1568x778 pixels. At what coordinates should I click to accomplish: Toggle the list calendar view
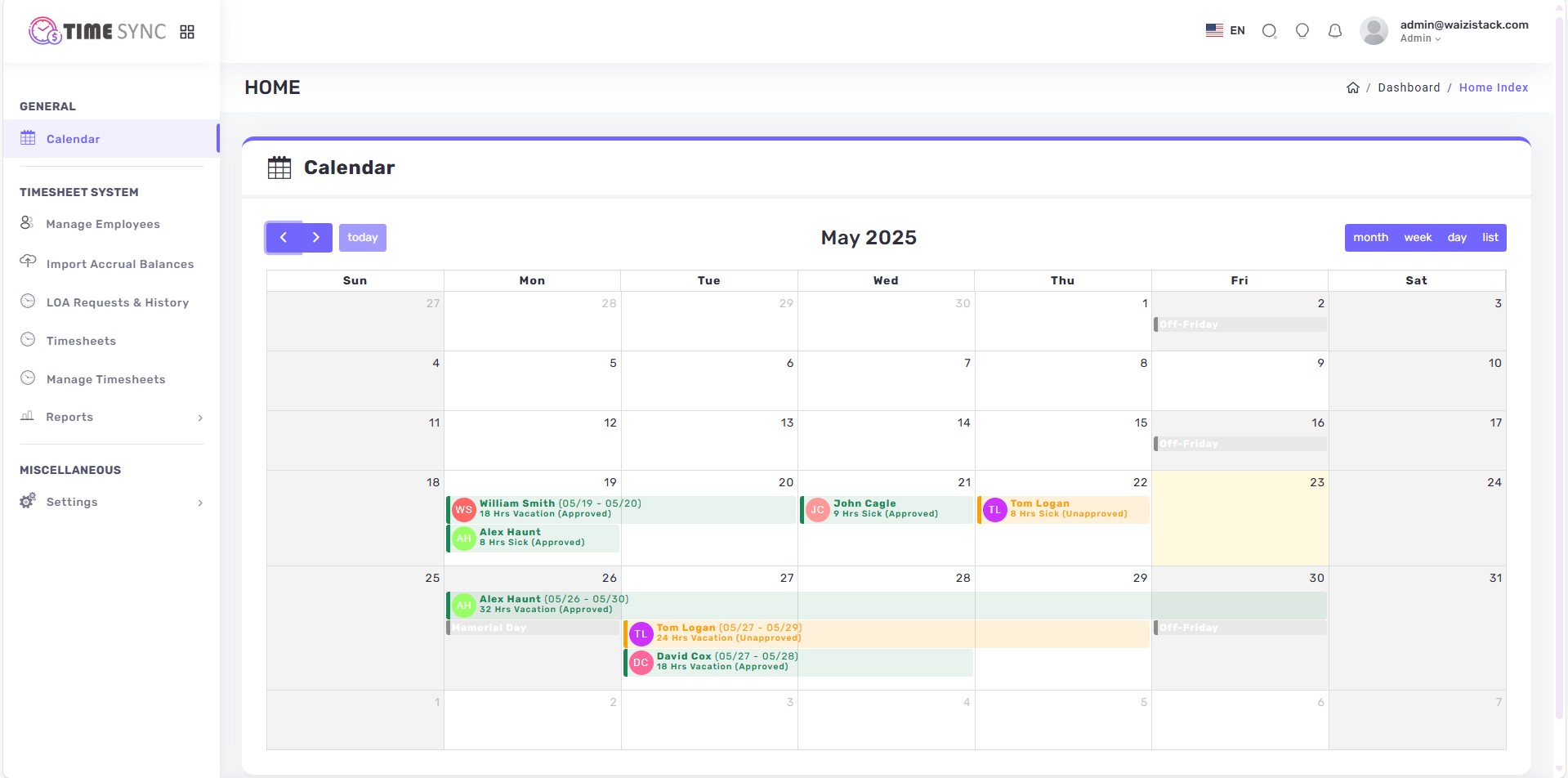(1489, 237)
